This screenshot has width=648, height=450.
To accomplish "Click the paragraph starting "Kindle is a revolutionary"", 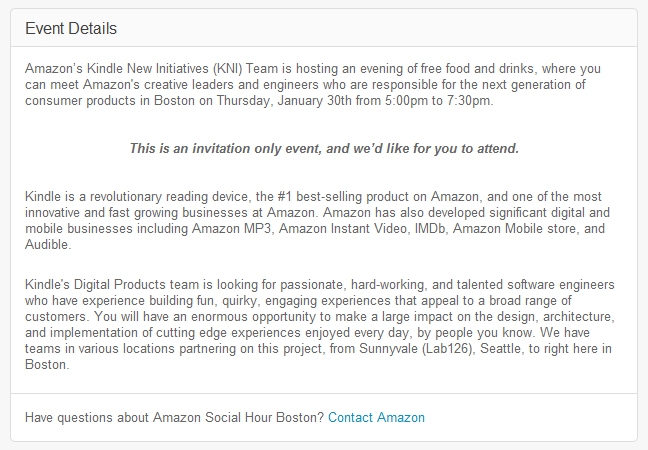I will pyautogui.click(x=317, y=220).
